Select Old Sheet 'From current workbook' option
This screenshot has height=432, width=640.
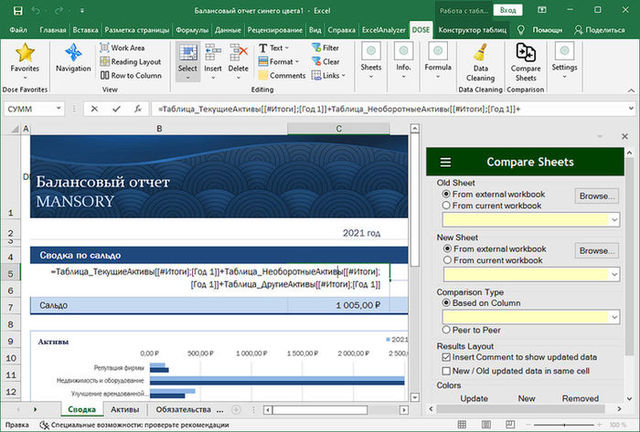click(447, 205)
